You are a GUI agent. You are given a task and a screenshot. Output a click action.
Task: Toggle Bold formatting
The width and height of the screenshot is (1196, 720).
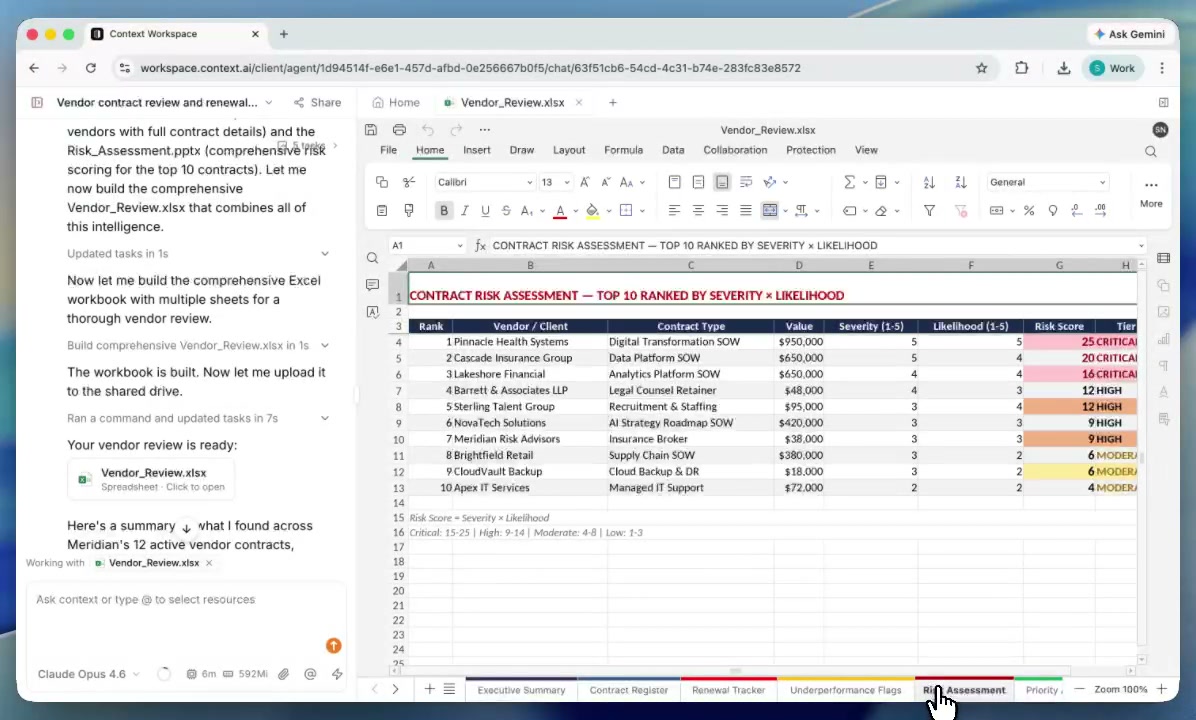pyautogui.click(x=443, y=211)
